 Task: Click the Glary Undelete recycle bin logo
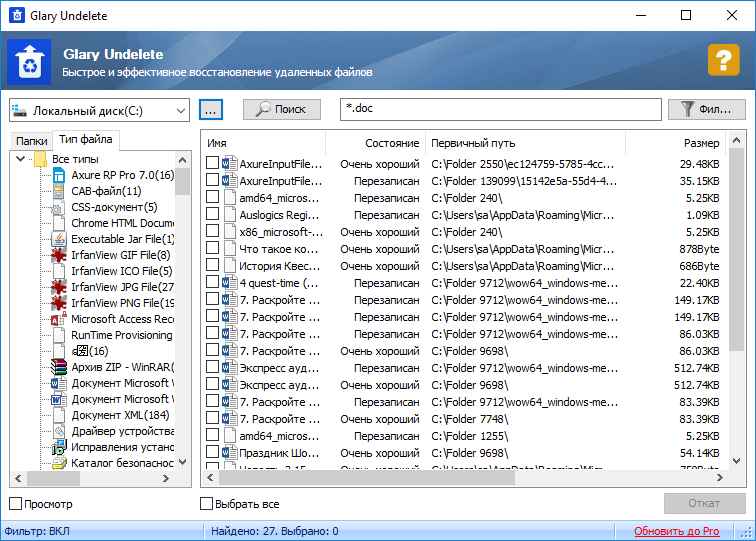pyautogui.click(x=29, y=62)
